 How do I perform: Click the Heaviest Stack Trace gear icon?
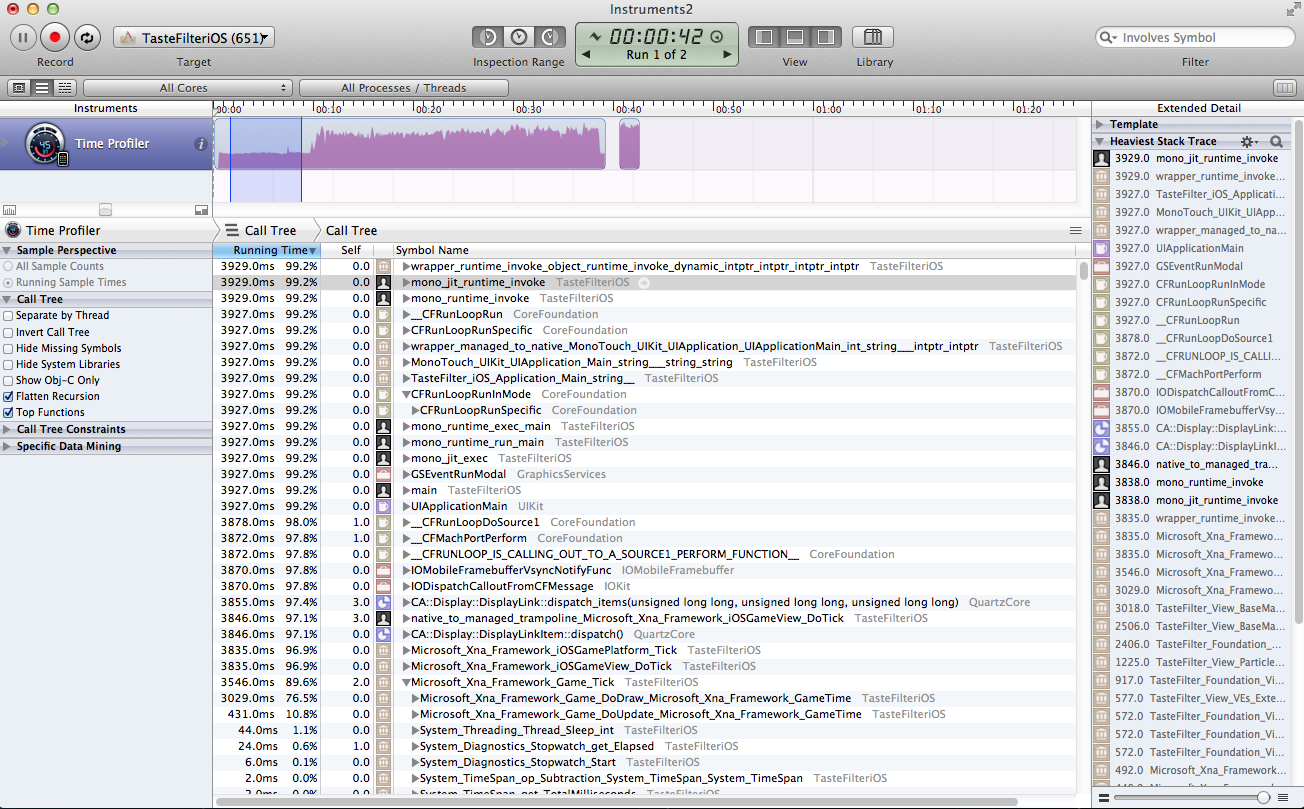(1250, 142)
